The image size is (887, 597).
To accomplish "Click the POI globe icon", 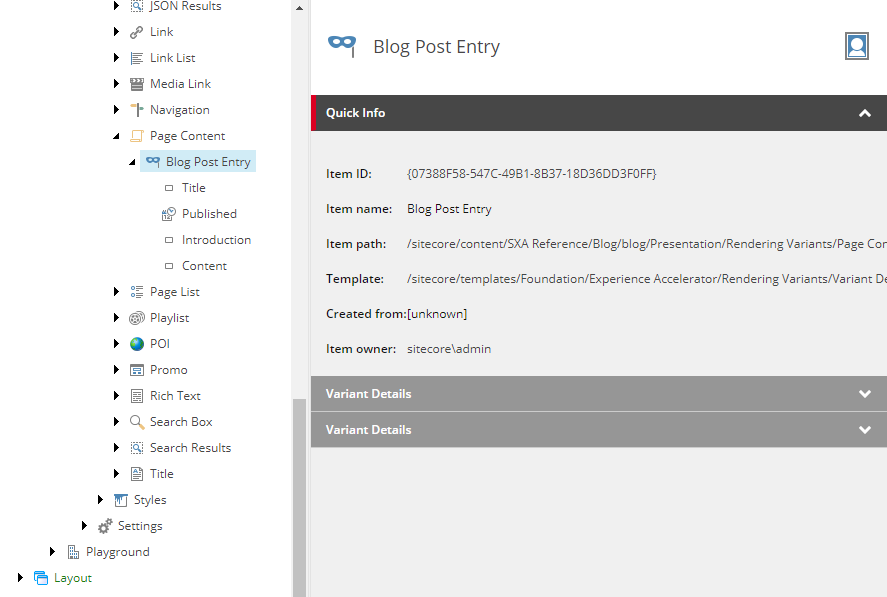I will (136, 344).
